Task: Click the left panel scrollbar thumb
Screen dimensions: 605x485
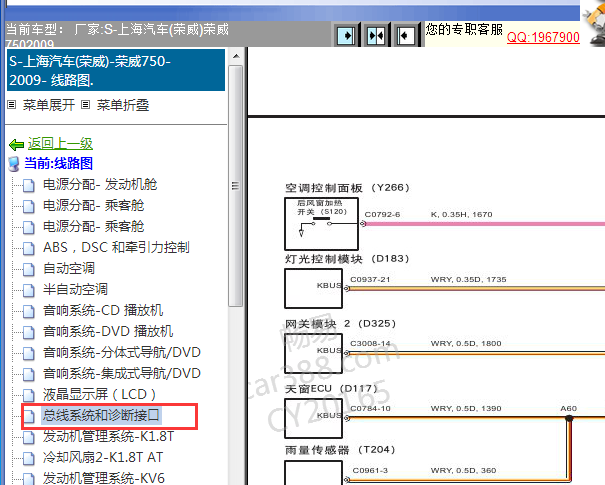Action: point(235,186)
